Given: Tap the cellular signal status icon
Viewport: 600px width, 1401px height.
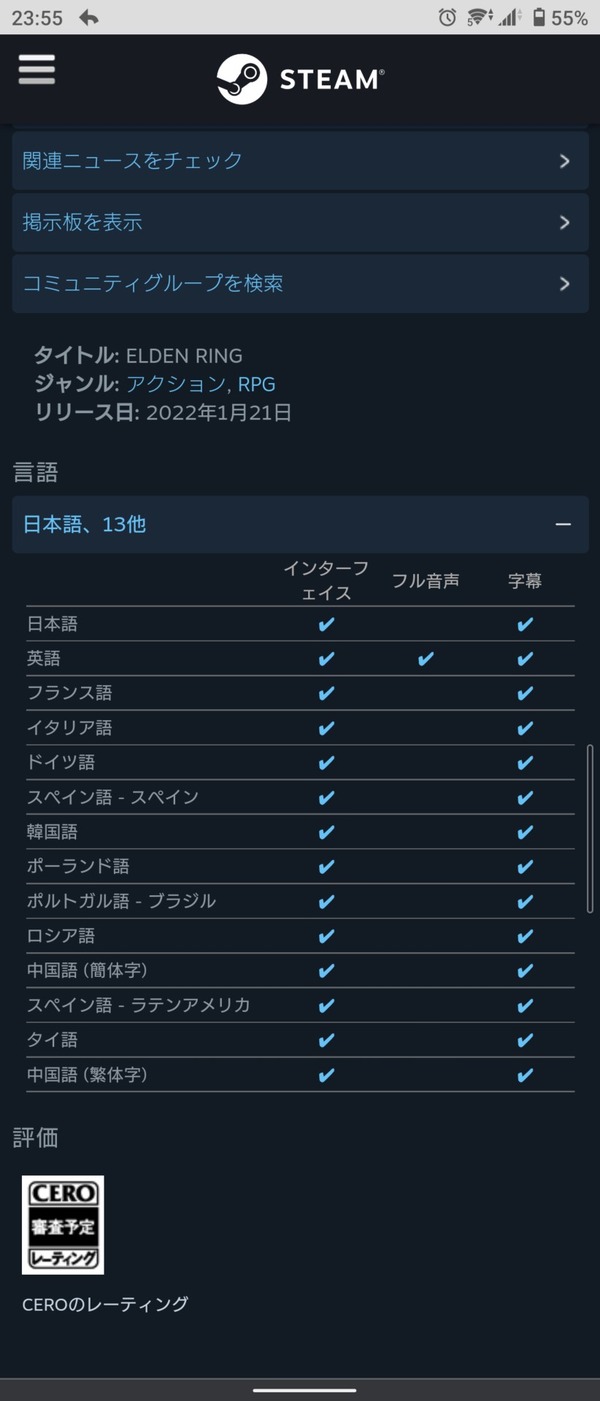Looking at the screenshot, I should 509,17.
